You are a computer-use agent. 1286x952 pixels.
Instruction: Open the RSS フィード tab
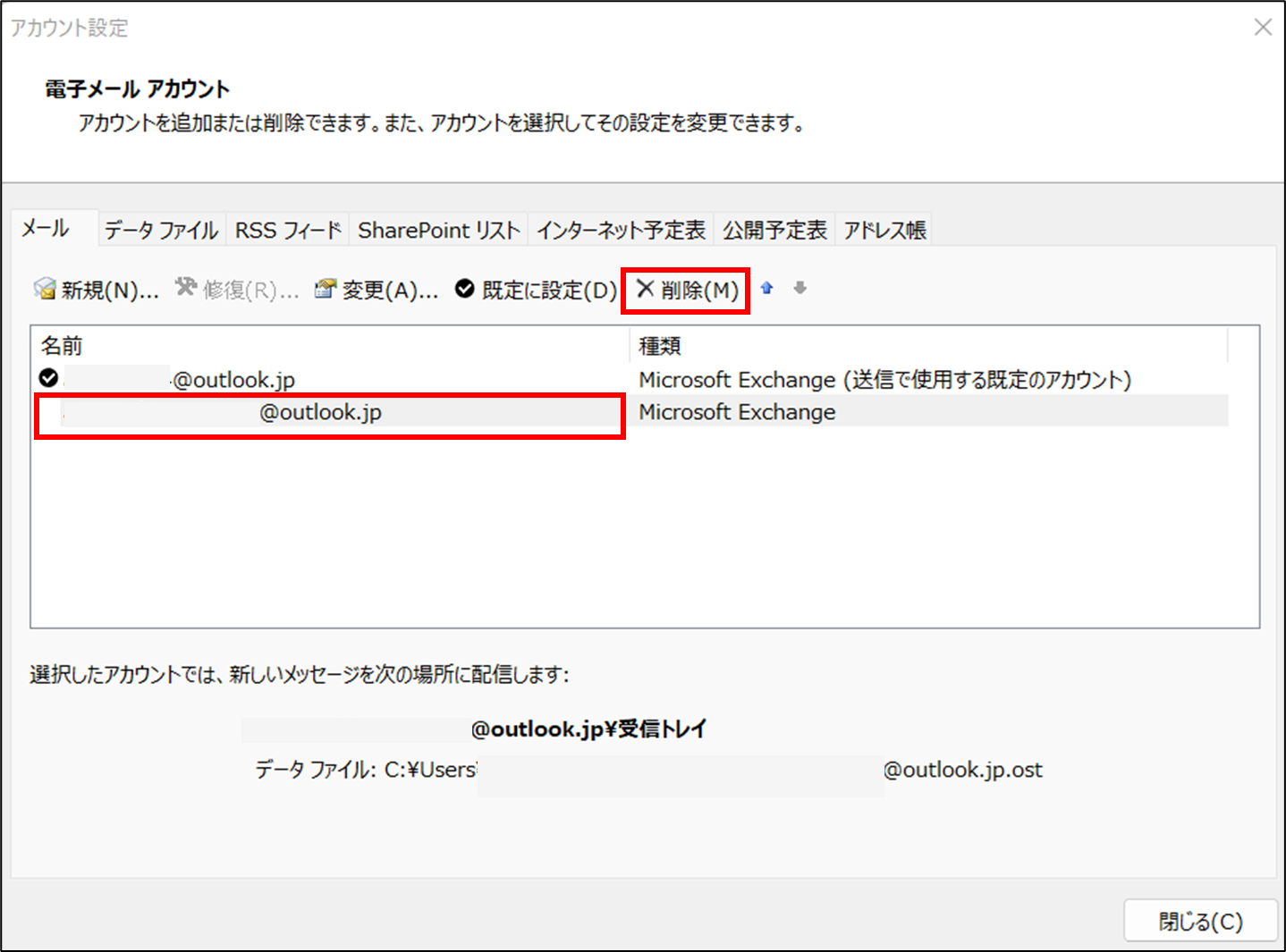tap(288, 231)
